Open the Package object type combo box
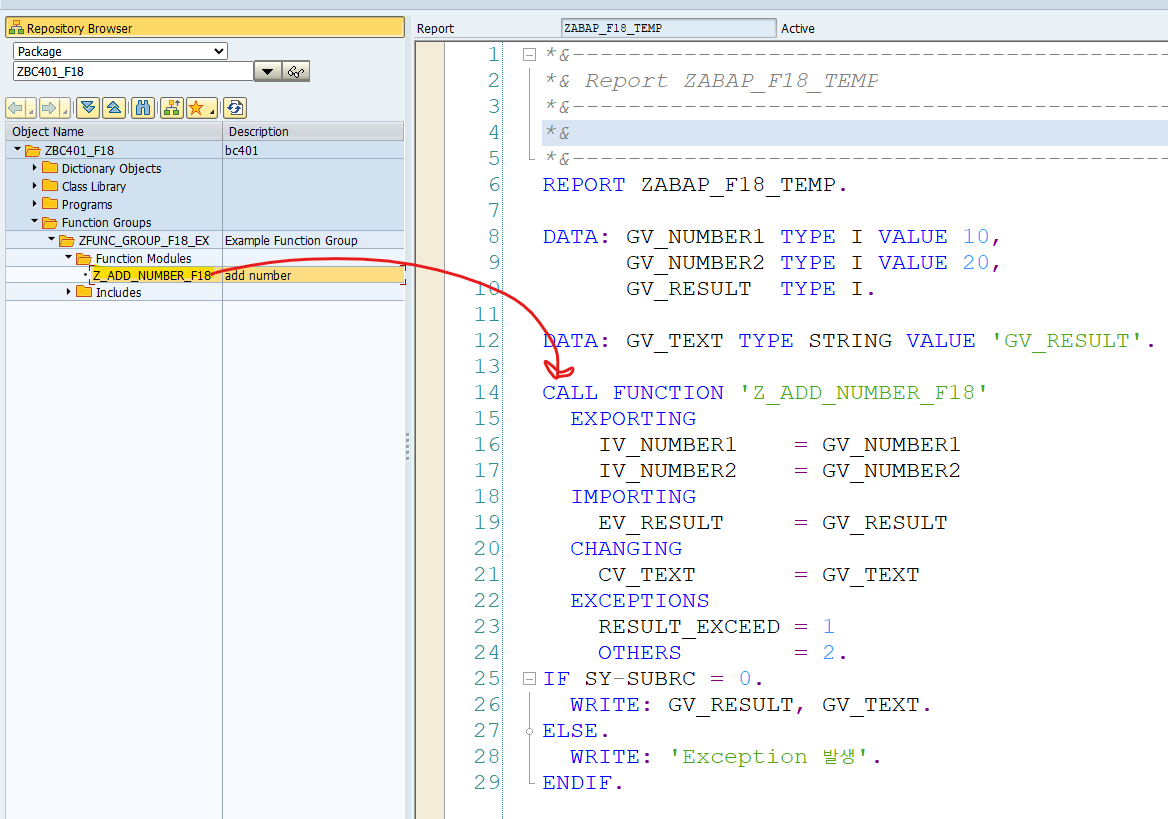 click(x=120, y=51)
